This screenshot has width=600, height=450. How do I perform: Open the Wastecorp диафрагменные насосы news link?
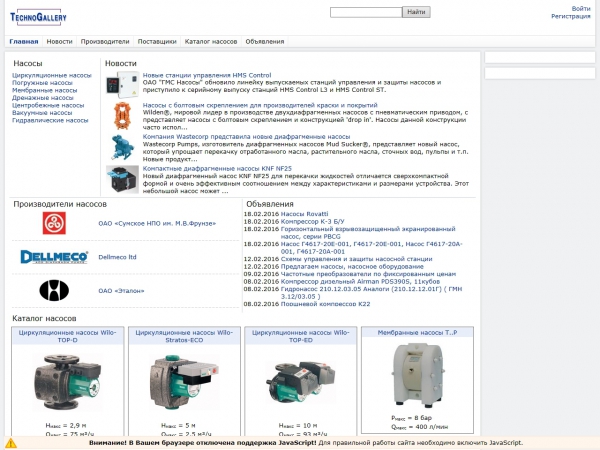click(246, 137)
